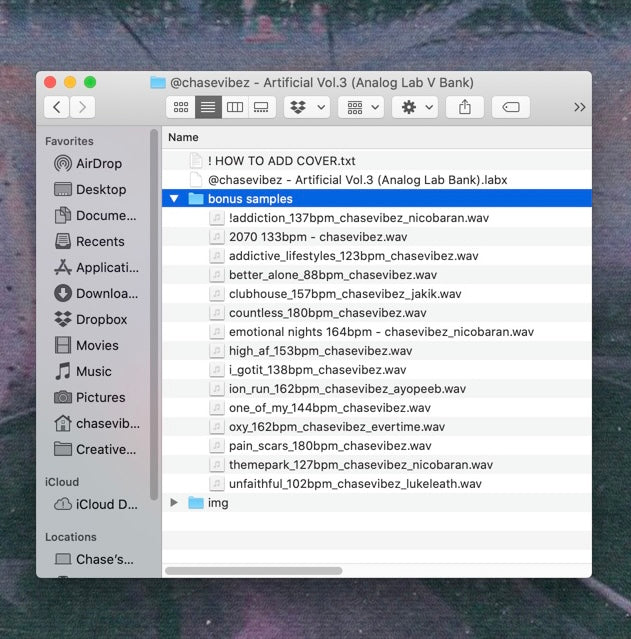Open the Dropbox toolbar dropdown
Image resolution: width=631 pixels, height=639 pixels.
(x=307, y=107)
